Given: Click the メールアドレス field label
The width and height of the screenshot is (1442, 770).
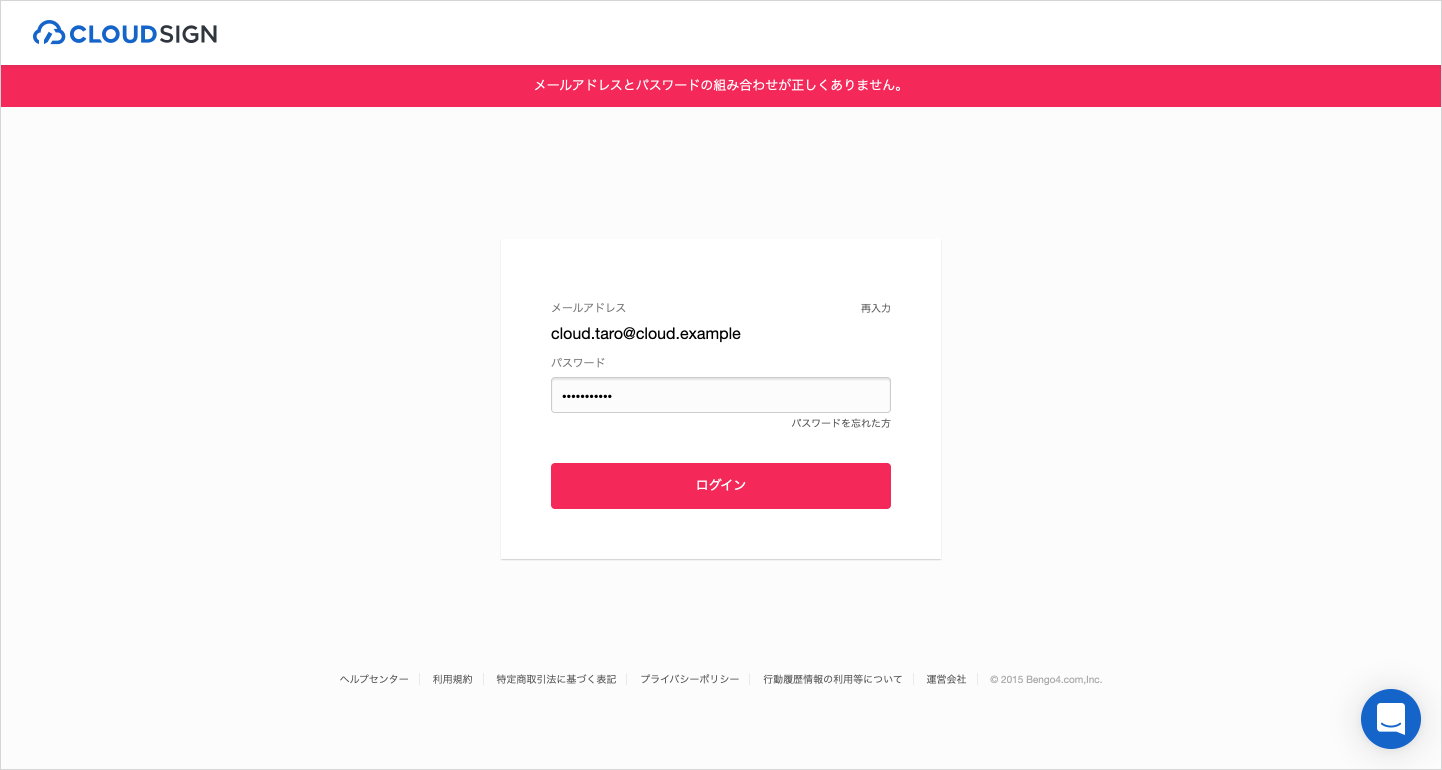Looking at the screenshot, I should tap(589, 308).
